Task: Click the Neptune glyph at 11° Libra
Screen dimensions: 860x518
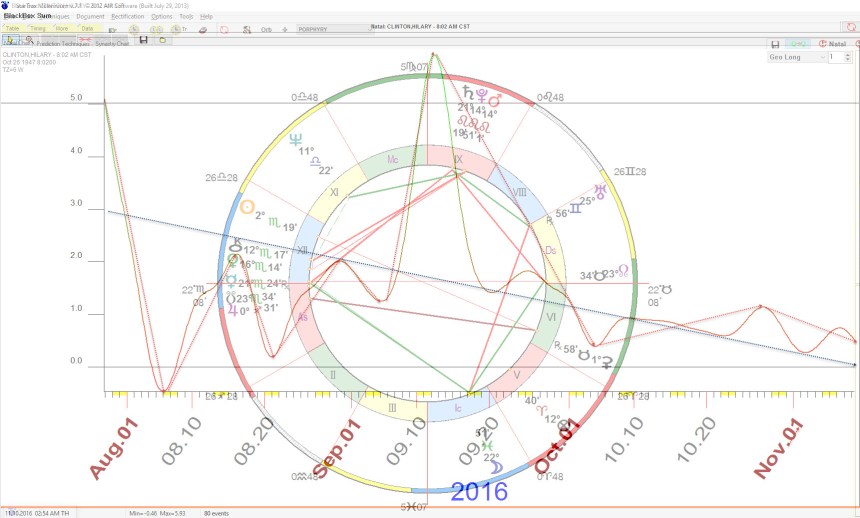Action: pos(296,139)
